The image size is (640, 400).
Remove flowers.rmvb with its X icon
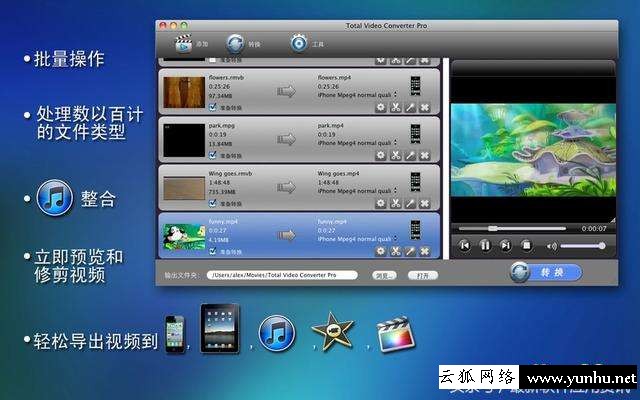424,107
